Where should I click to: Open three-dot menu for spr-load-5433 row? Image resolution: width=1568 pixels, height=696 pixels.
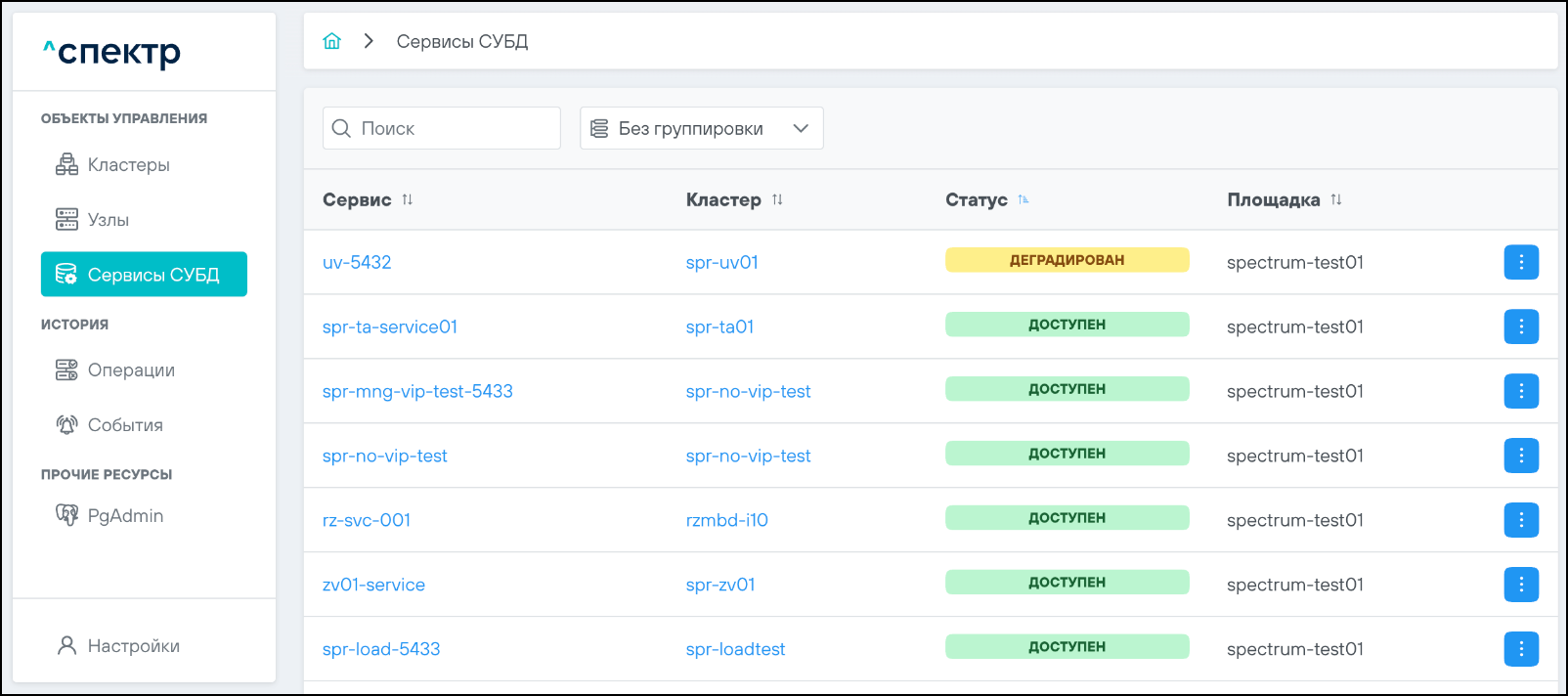click(1520, 649)
